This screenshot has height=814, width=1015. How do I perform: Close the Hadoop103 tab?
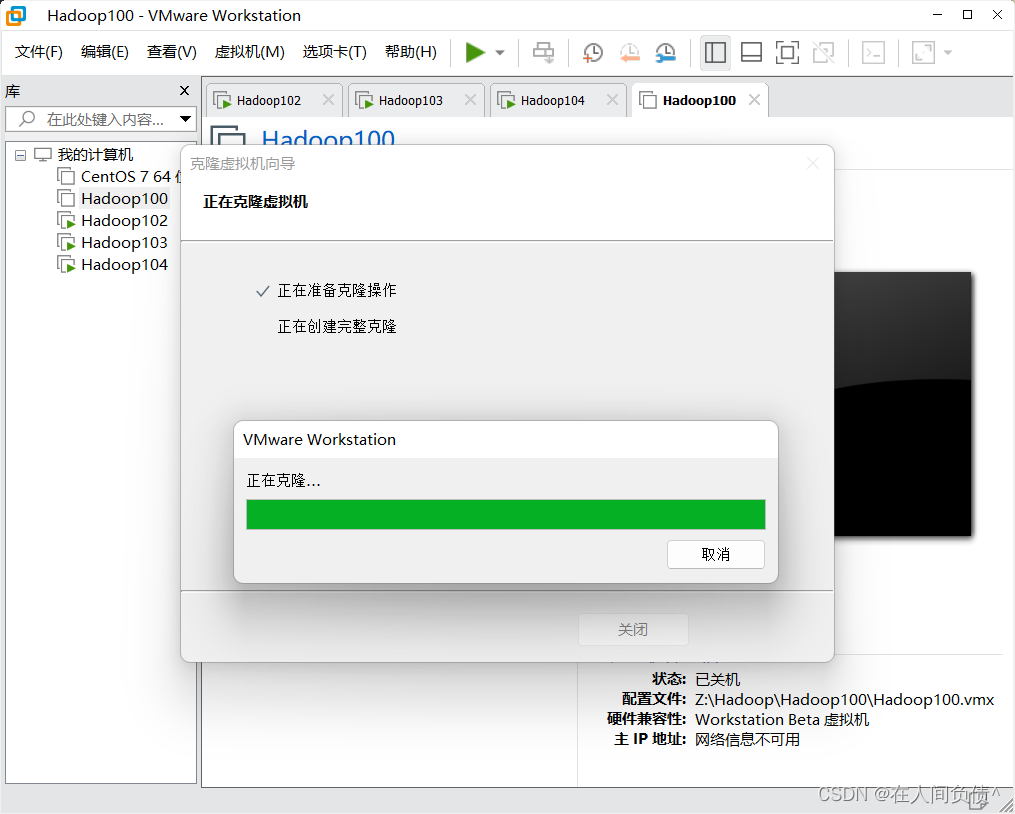coord(471,100)
